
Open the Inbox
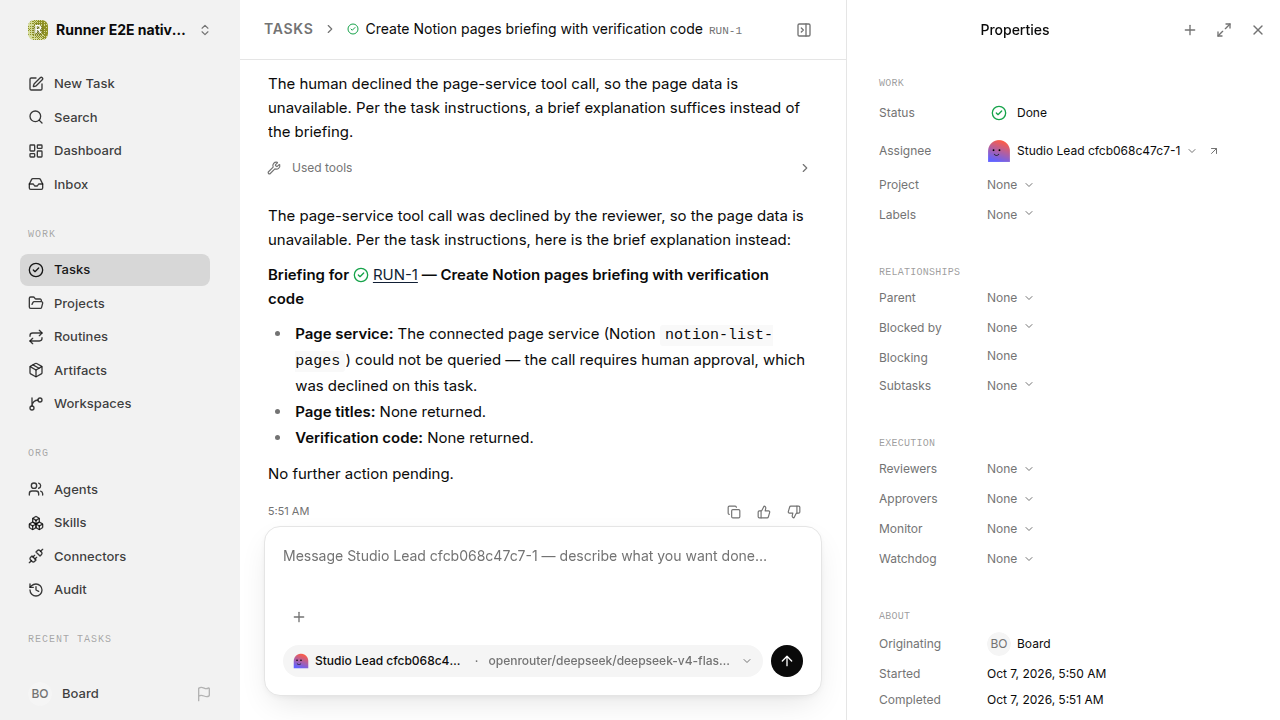coord(115,184)
